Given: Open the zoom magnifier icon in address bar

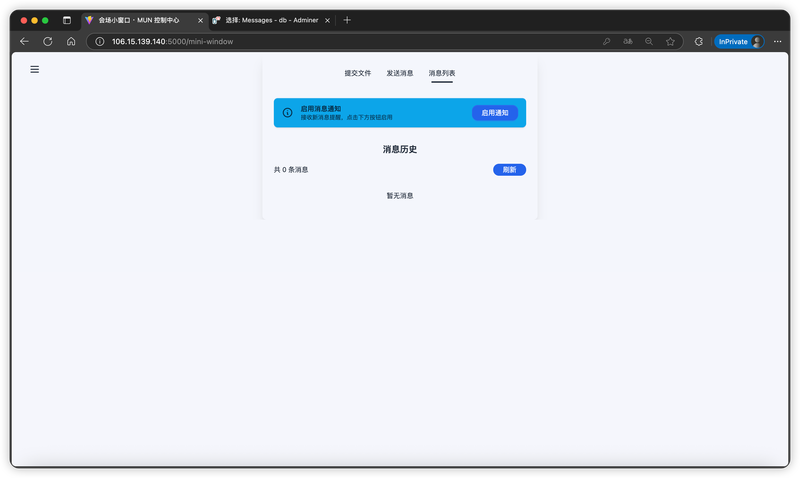Looking at the screenshot, I should click(649, 41).
